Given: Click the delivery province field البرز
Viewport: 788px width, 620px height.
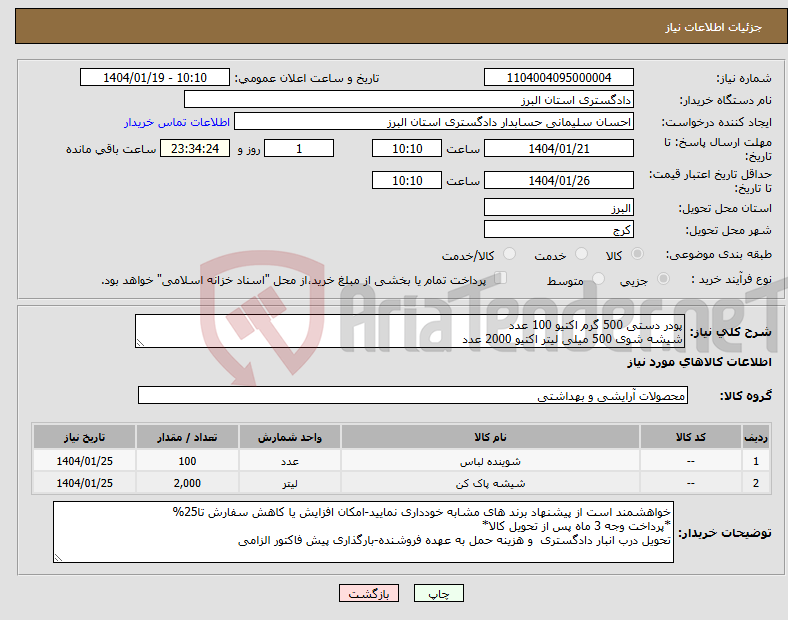Looking at the screenshot, I should coord(558,208).
